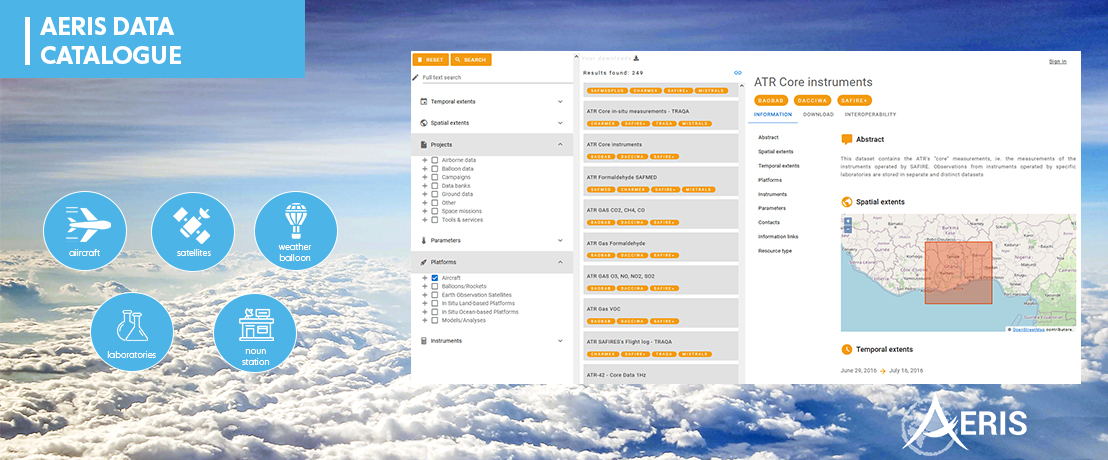The width and height of the screenshot is (1108, 460).
Task: Click the blue link icon near Results found
Action: (738, 72)
